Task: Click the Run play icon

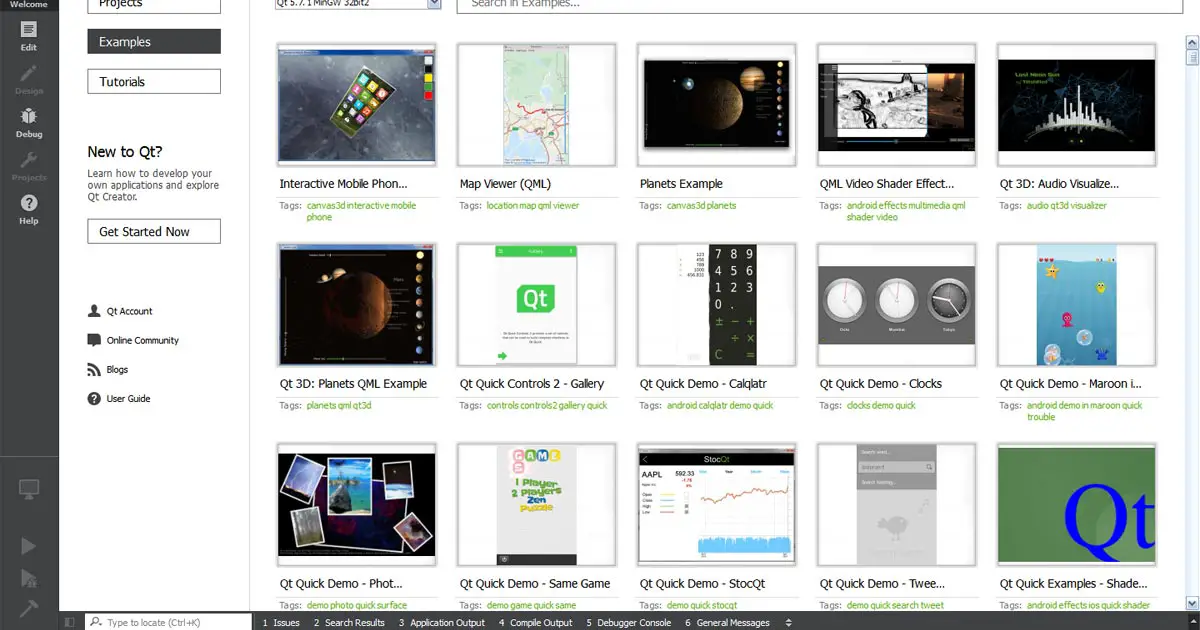Action: 29,546
